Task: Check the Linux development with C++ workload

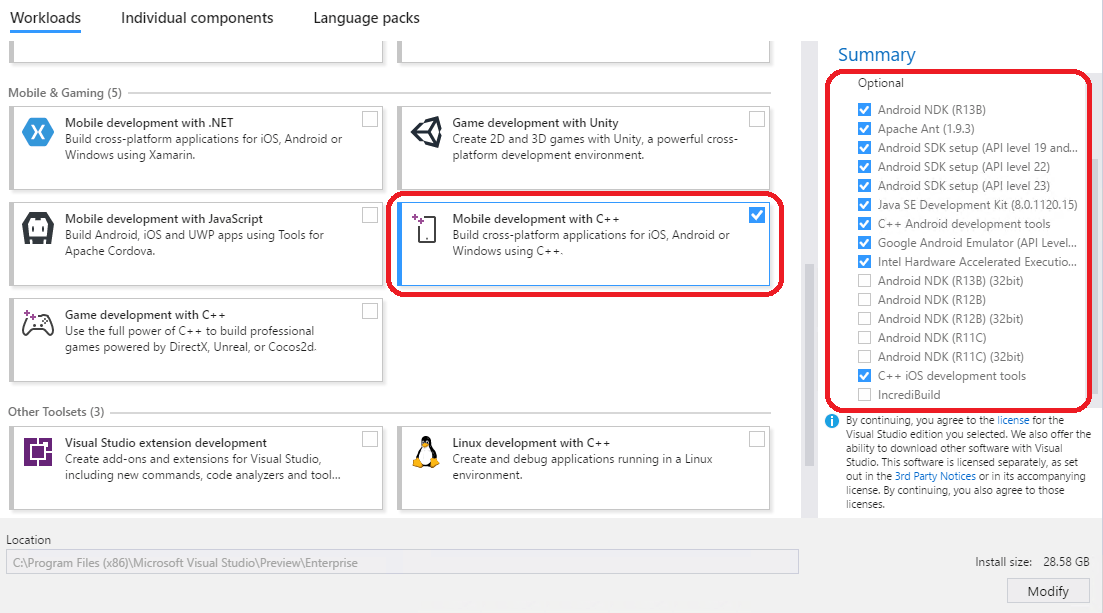Action: (x=757, y=439)
